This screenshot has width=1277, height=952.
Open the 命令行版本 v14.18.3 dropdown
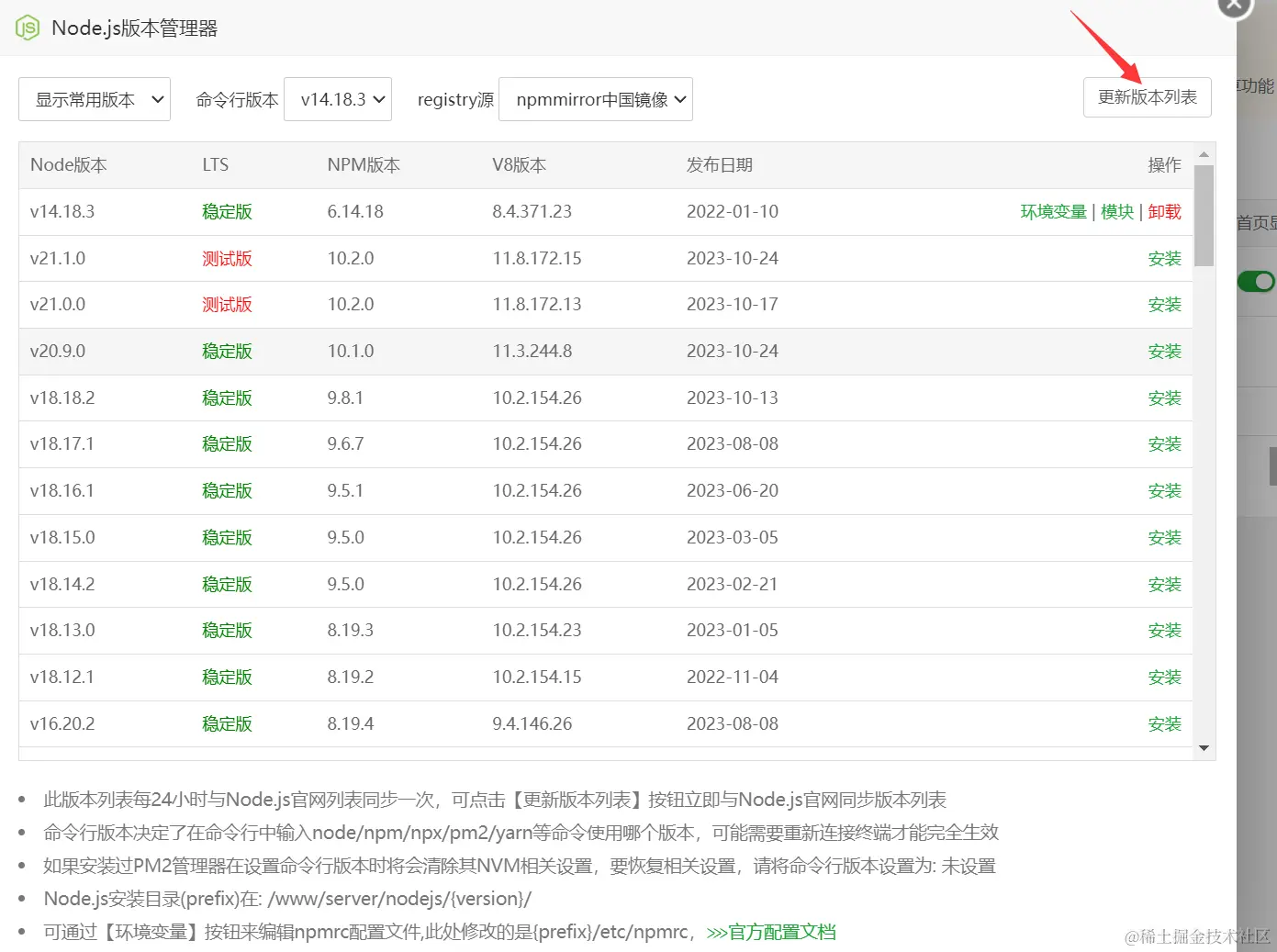(x=338, y=98)
